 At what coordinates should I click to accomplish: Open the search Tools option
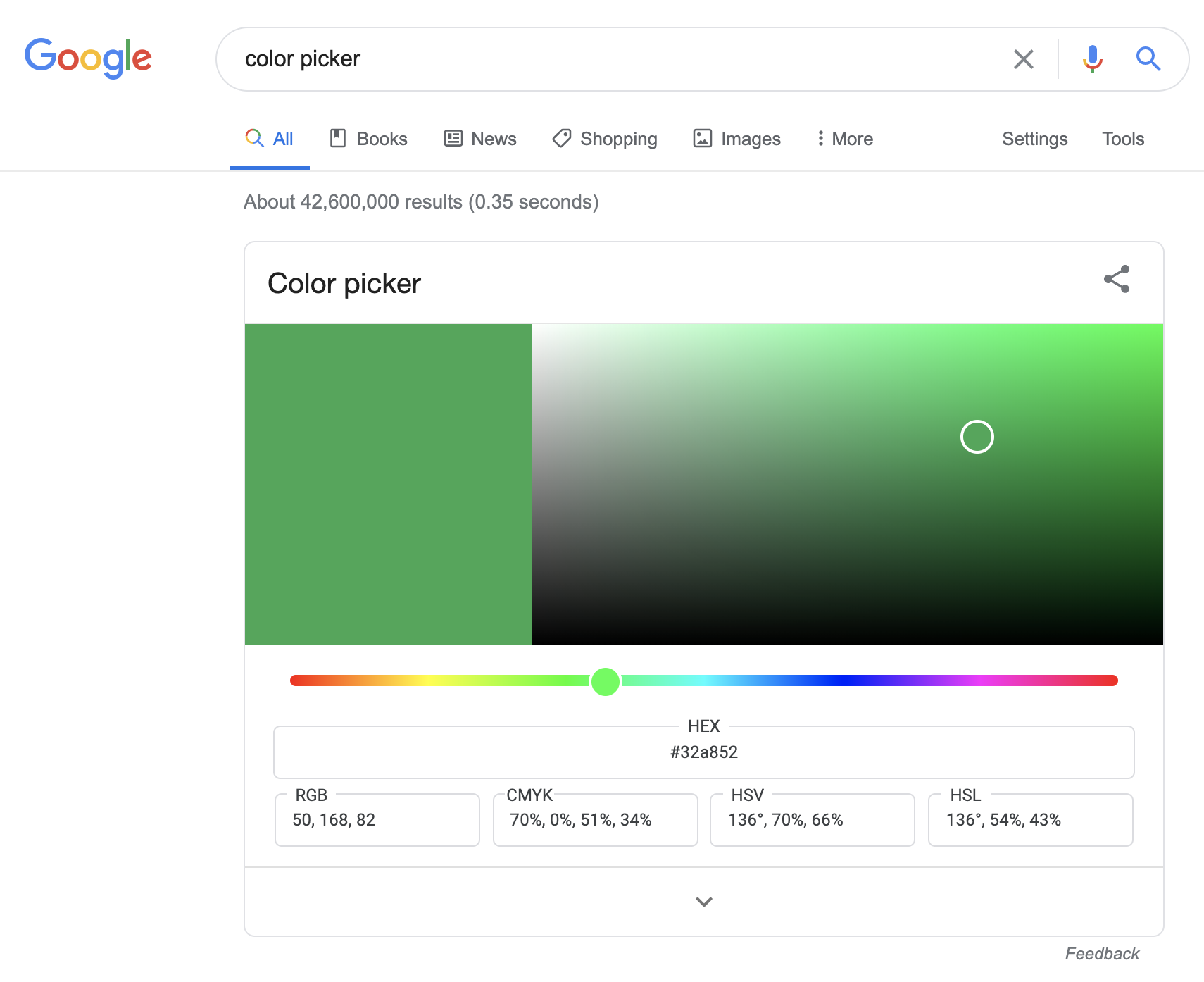(1122, 139)
